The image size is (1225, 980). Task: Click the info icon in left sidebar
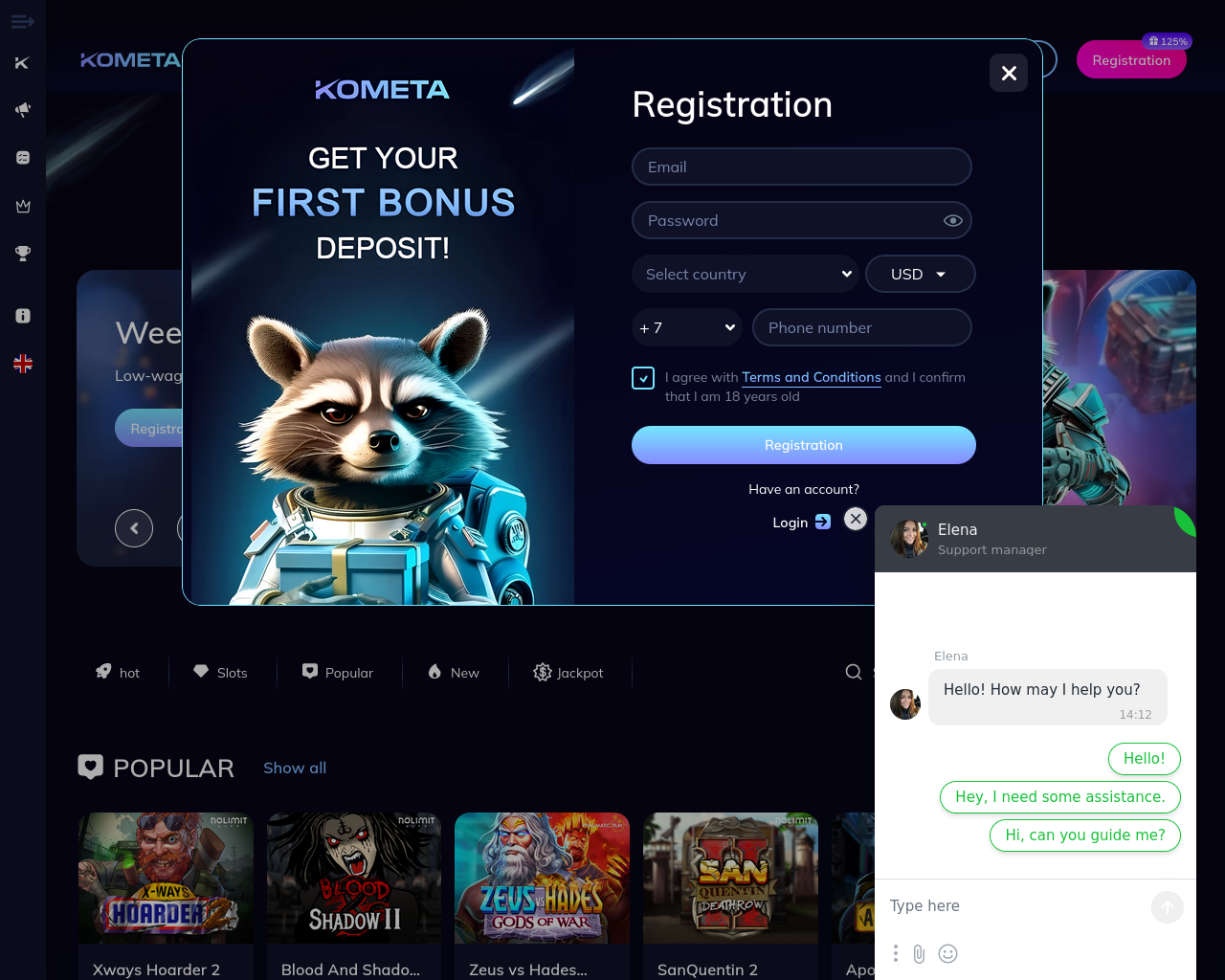point(23,316)
